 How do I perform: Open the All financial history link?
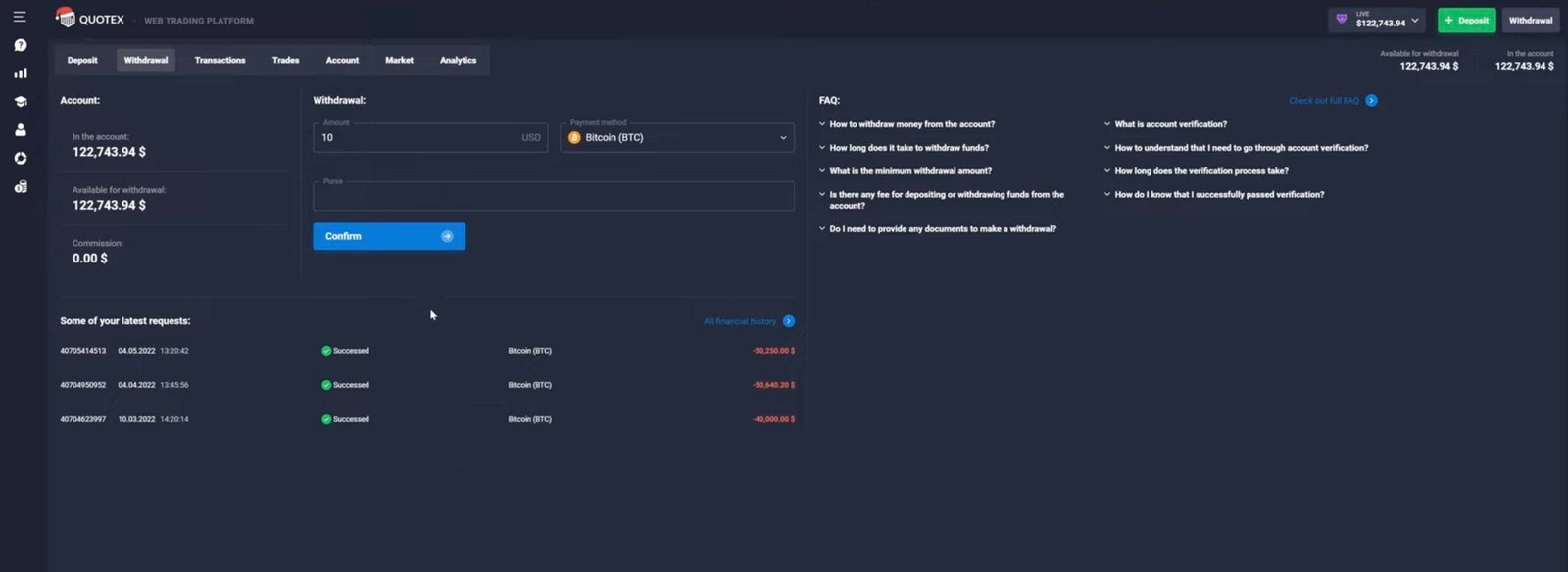740,321
